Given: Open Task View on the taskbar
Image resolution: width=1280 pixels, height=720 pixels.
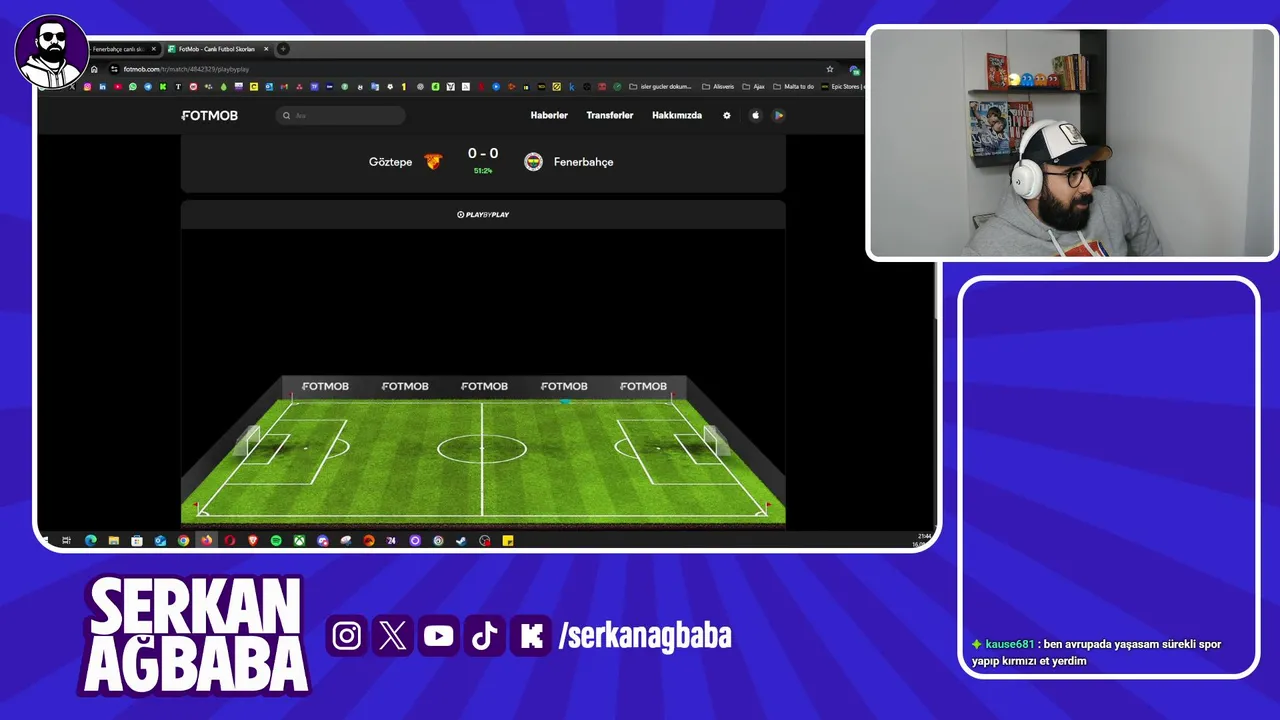Looking at the screenshot, I should coord(66,541).
